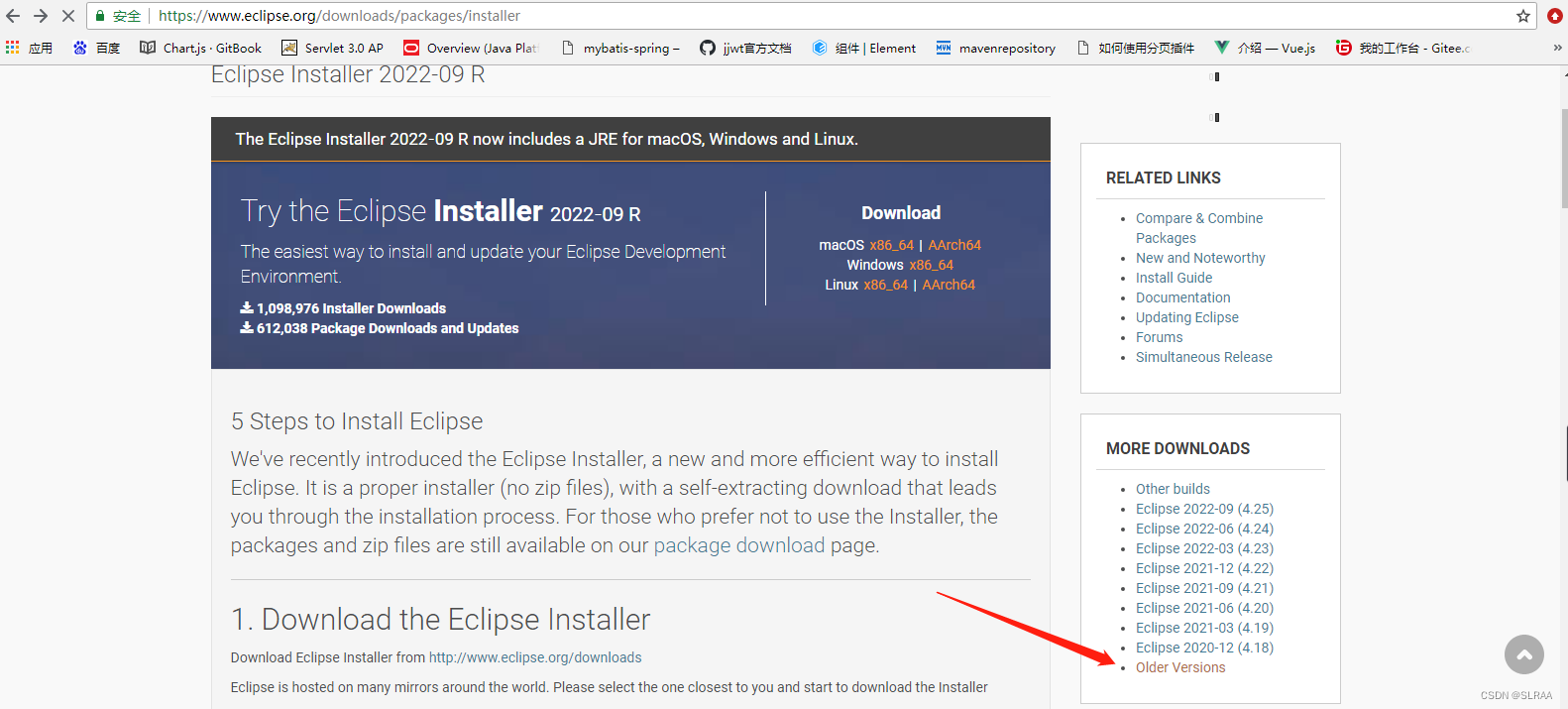Download Linux AArch64 installer
Viewport: 1568px width, 709px height.
click(x=949, y=285)
